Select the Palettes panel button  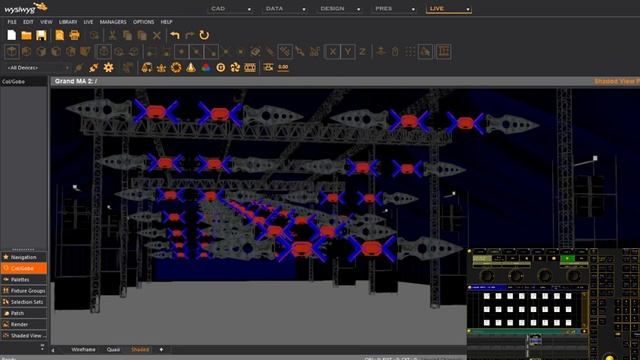(x=24, y=280)
